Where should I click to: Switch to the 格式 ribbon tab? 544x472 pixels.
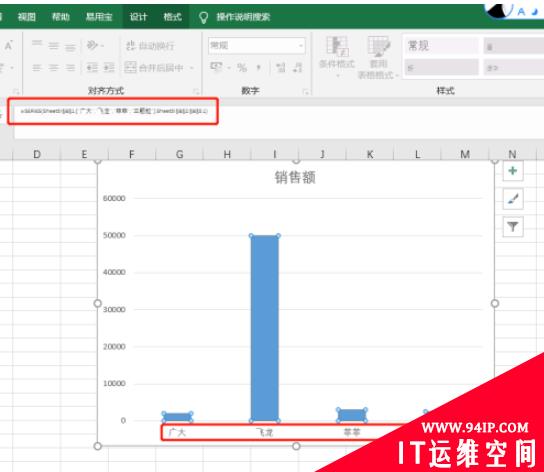click(172, 17)
